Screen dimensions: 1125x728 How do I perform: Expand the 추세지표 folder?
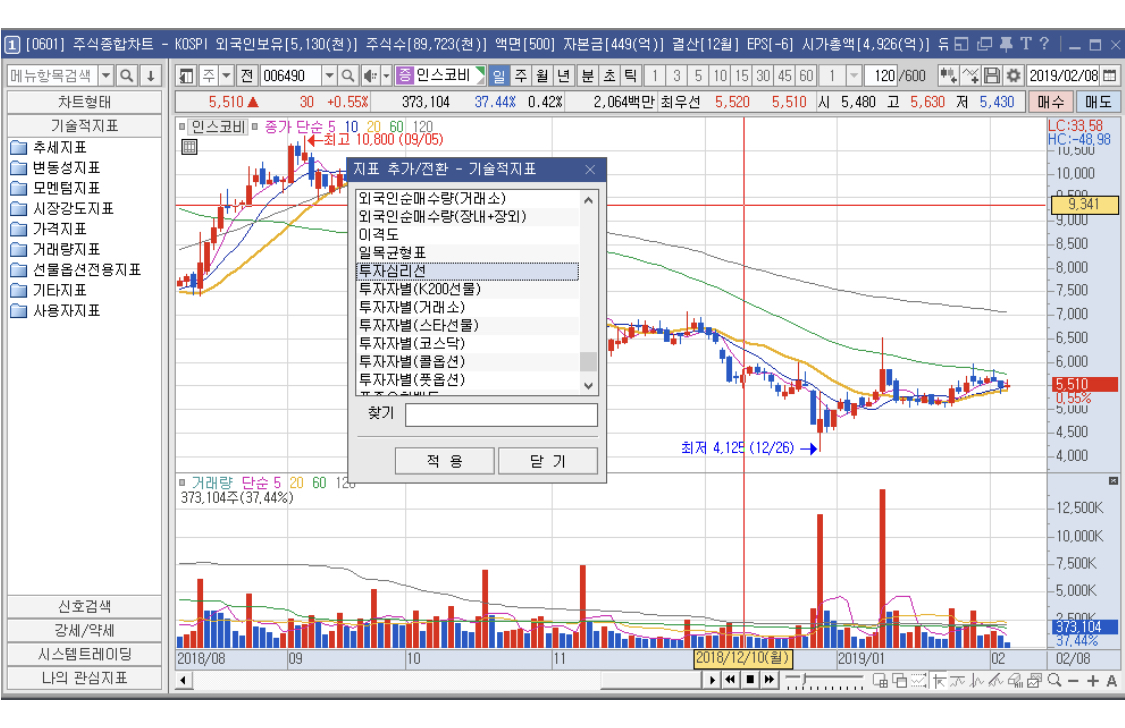pyautogui.click(x=50, y=147)
